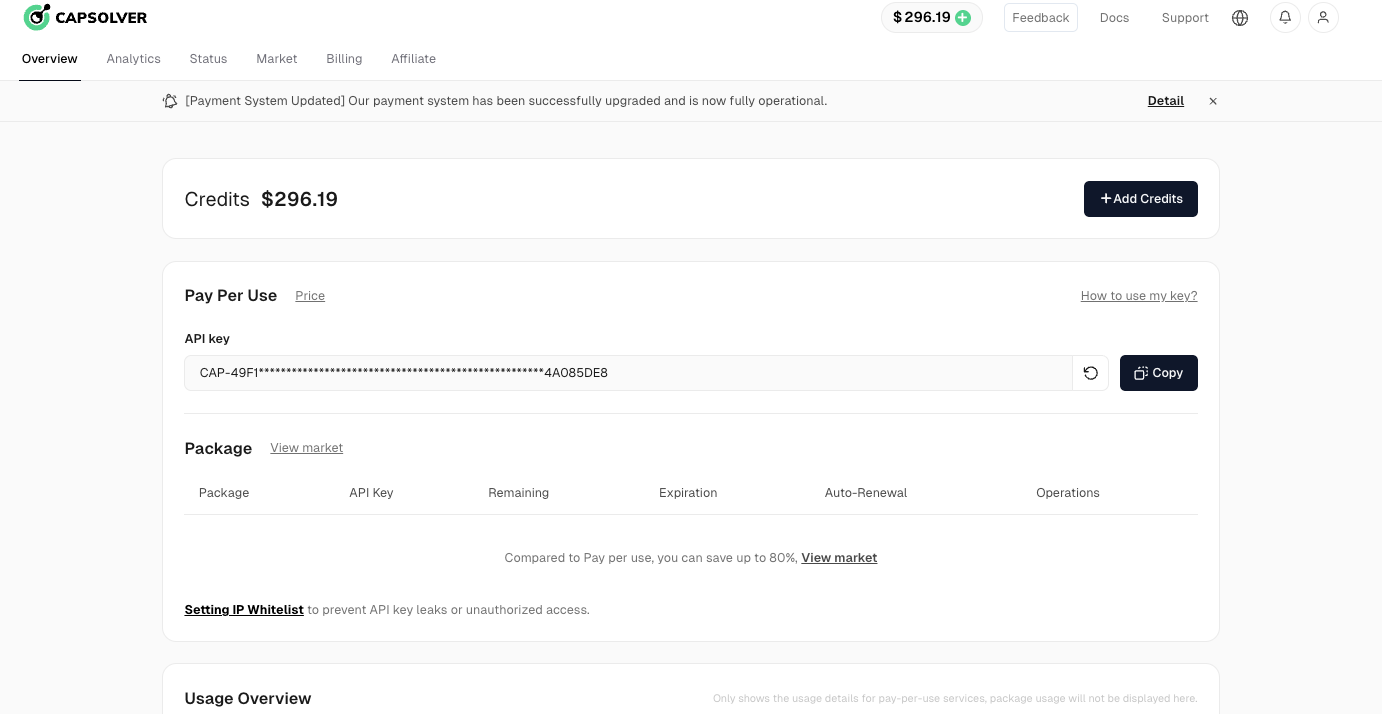Image resolution: width=1382 pixels, height=714 pixels.
Task: Switch to the Analytics tab
Action: click(133, 59)
